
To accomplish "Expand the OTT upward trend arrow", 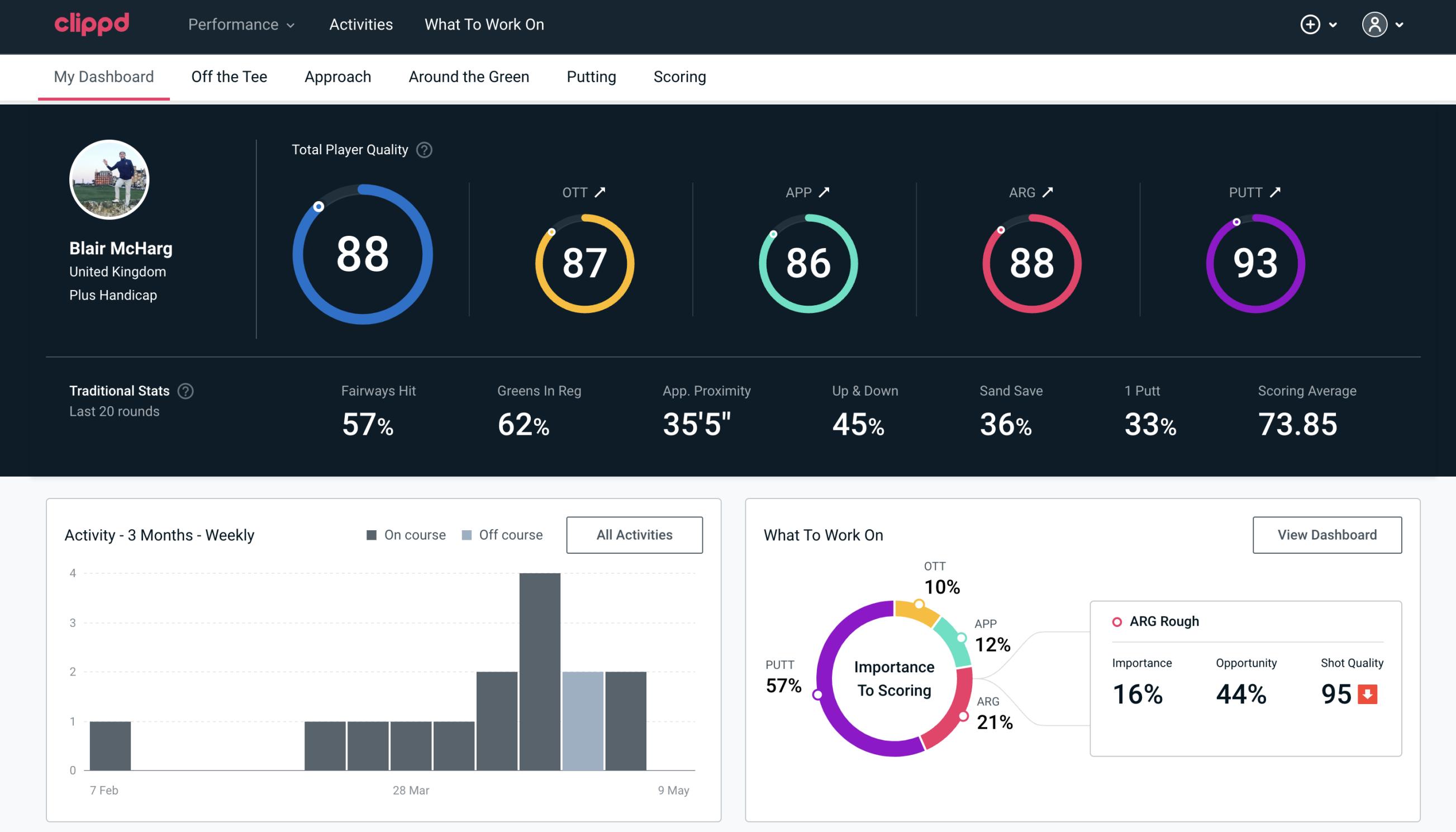I will 601,192.
